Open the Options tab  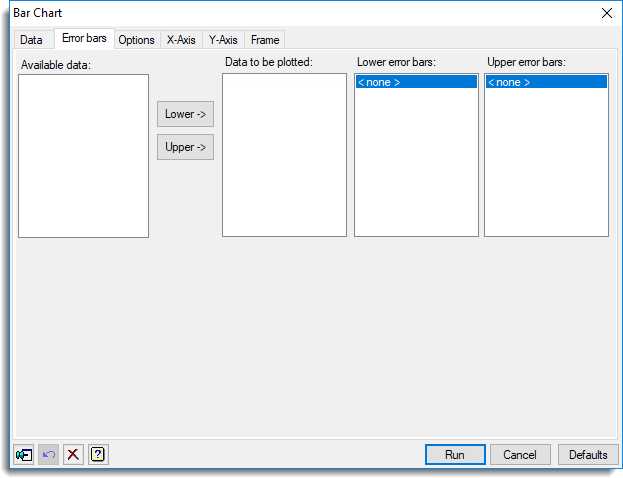point(136,40)
